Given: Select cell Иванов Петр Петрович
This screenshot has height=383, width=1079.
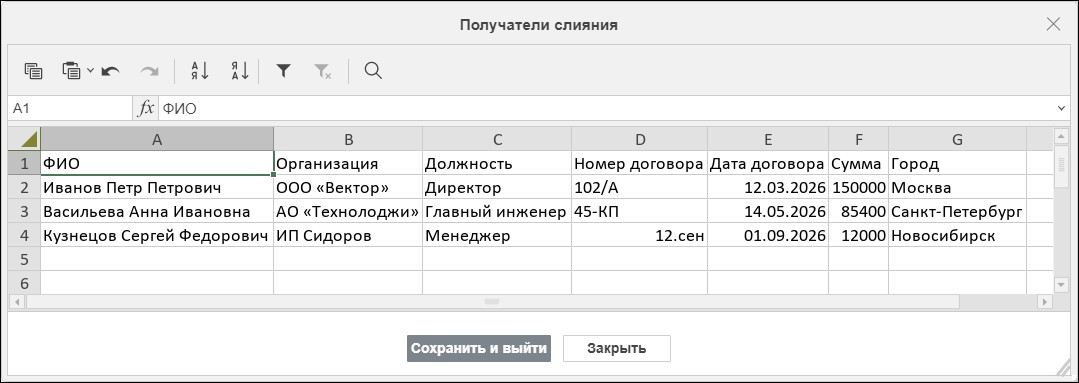Looking at the screenshot, I should click(x=157, y=188).
